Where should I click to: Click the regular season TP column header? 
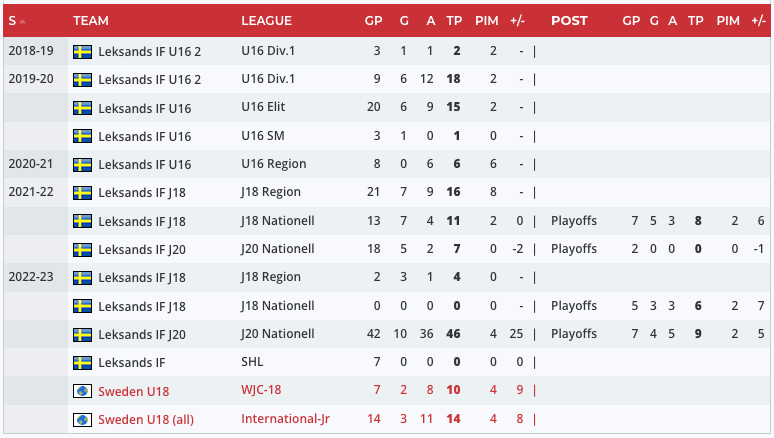click(x=454, y=21)
